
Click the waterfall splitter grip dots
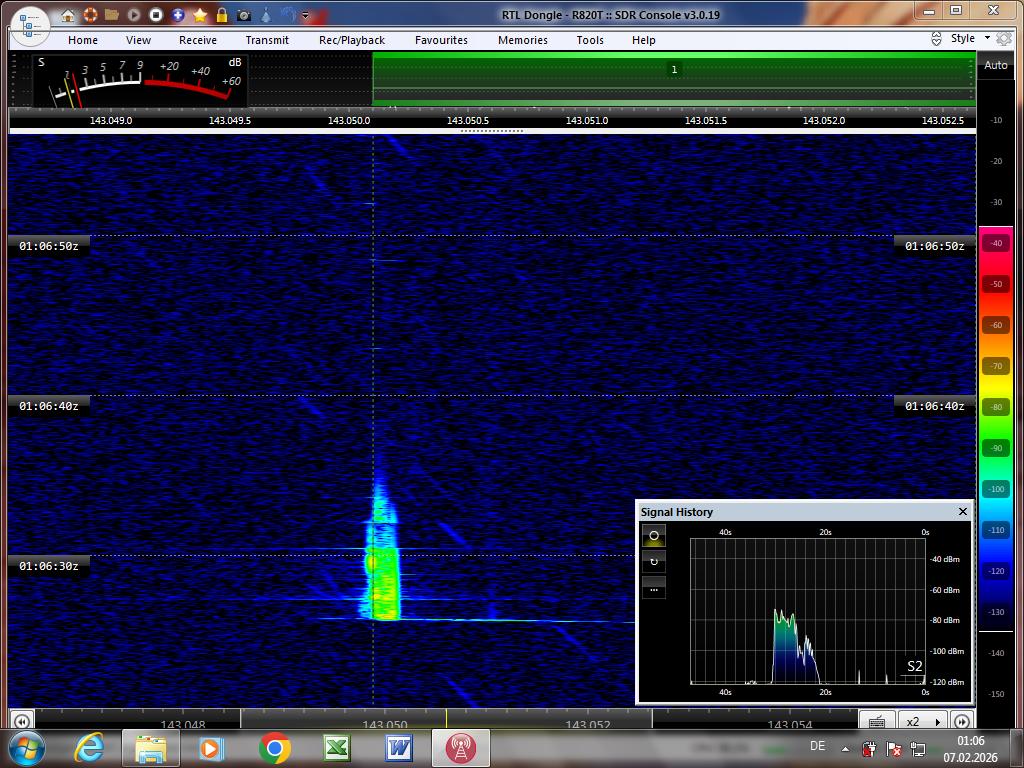pyautogui.click(x=492, y=131)
